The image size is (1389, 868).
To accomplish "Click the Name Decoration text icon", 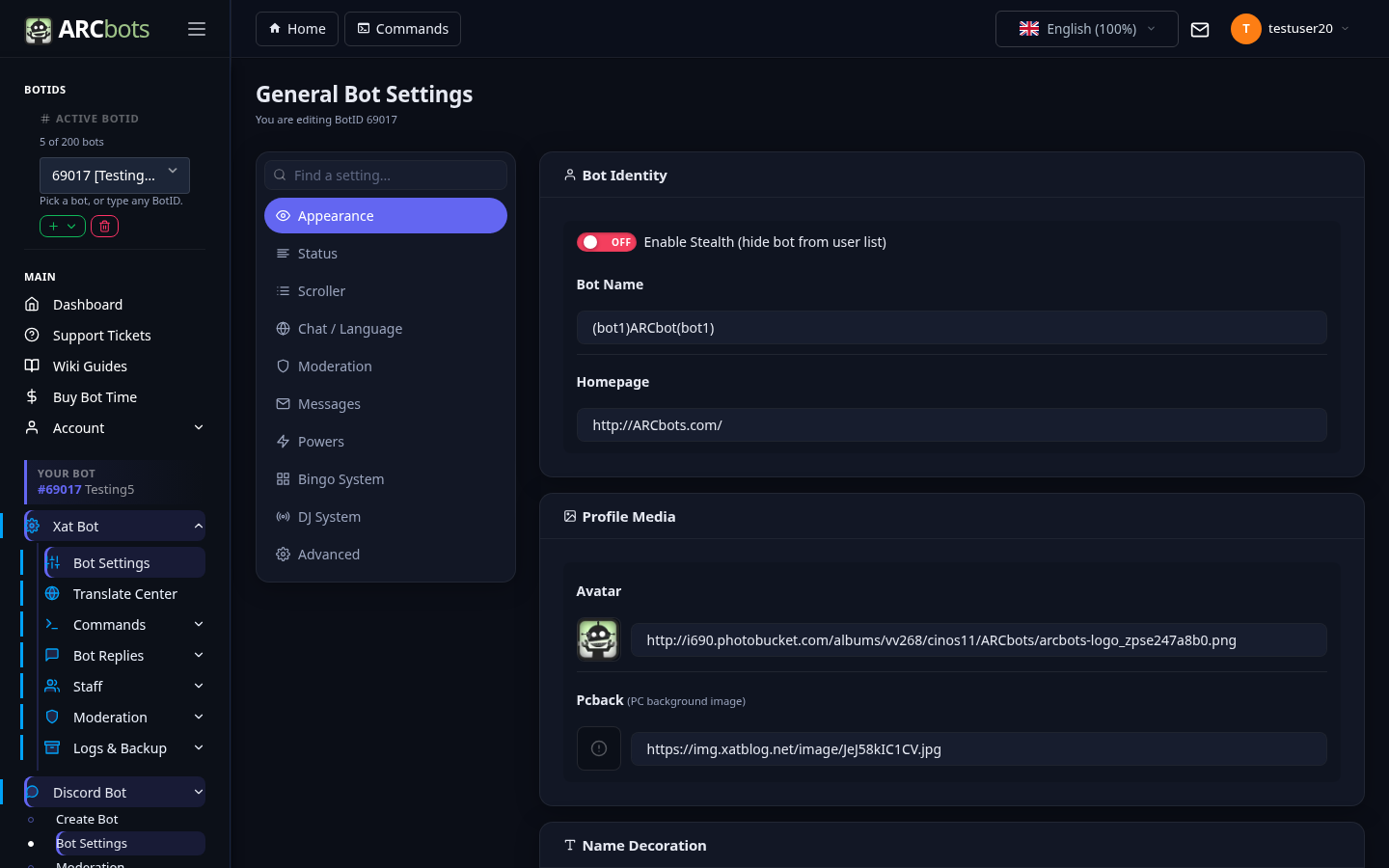I will click(570, 845).
